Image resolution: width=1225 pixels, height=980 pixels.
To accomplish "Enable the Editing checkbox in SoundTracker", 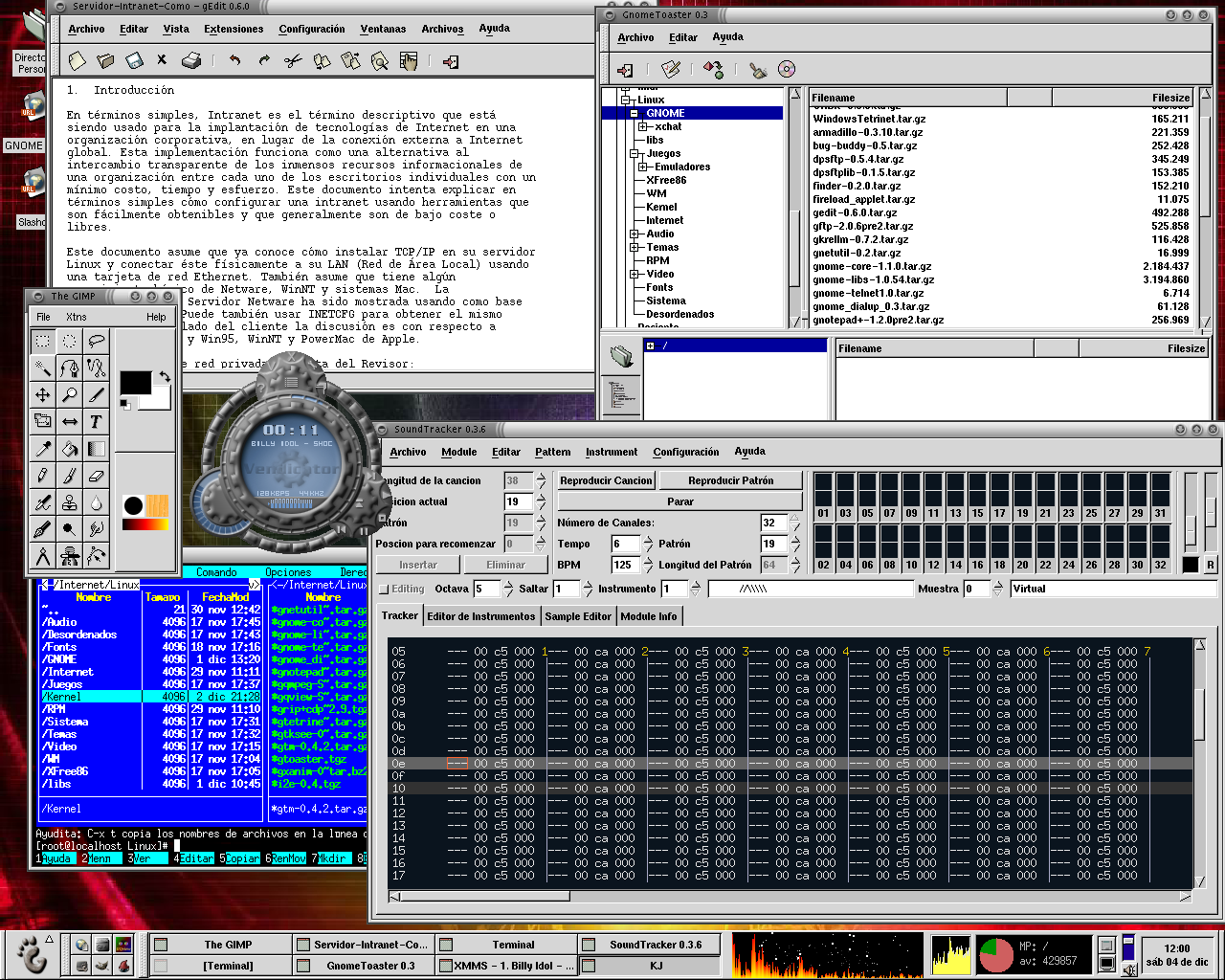I will (384, 589).
